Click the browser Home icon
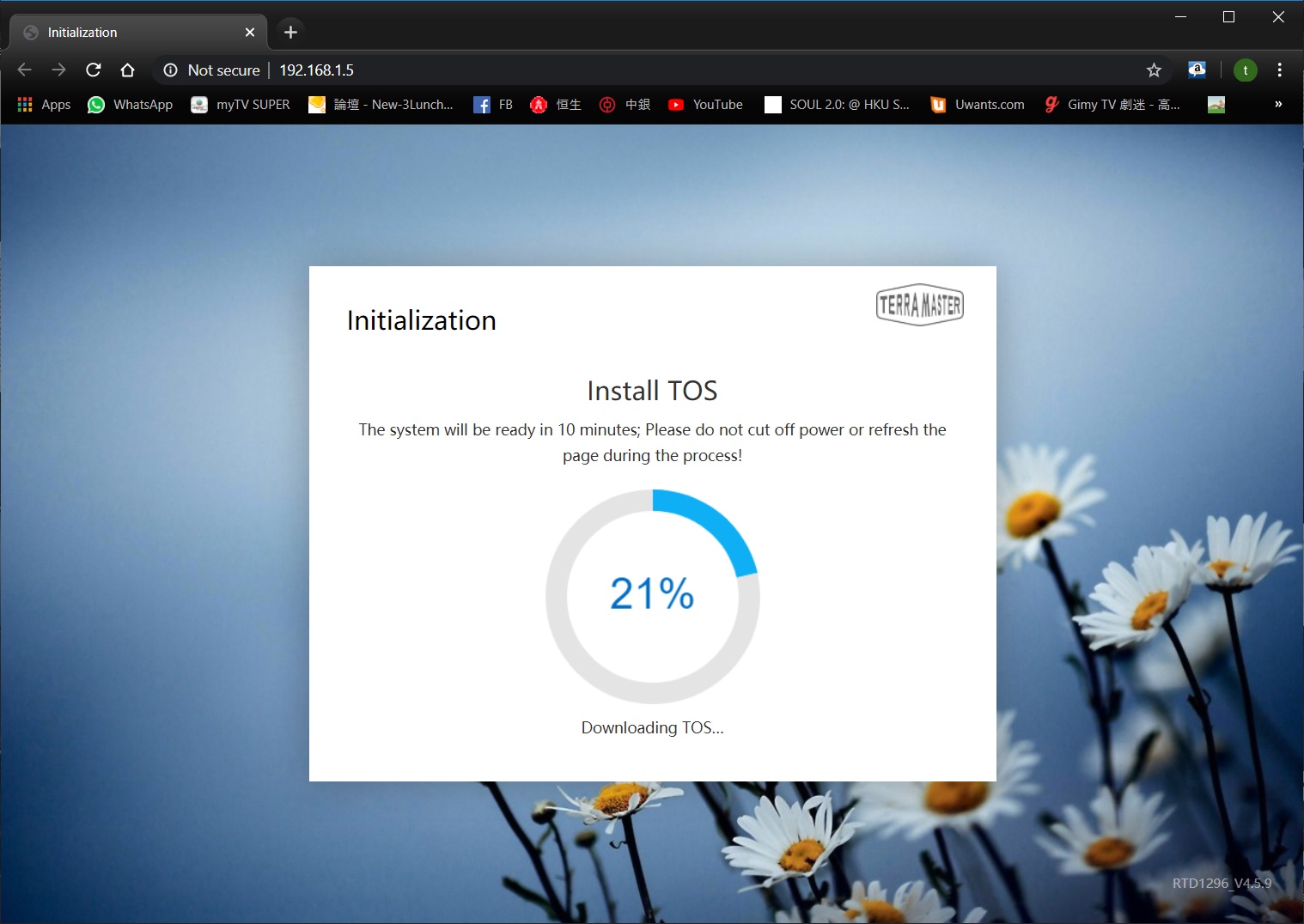This screenshot has width=1304, height=924. [x=127, y=70]
